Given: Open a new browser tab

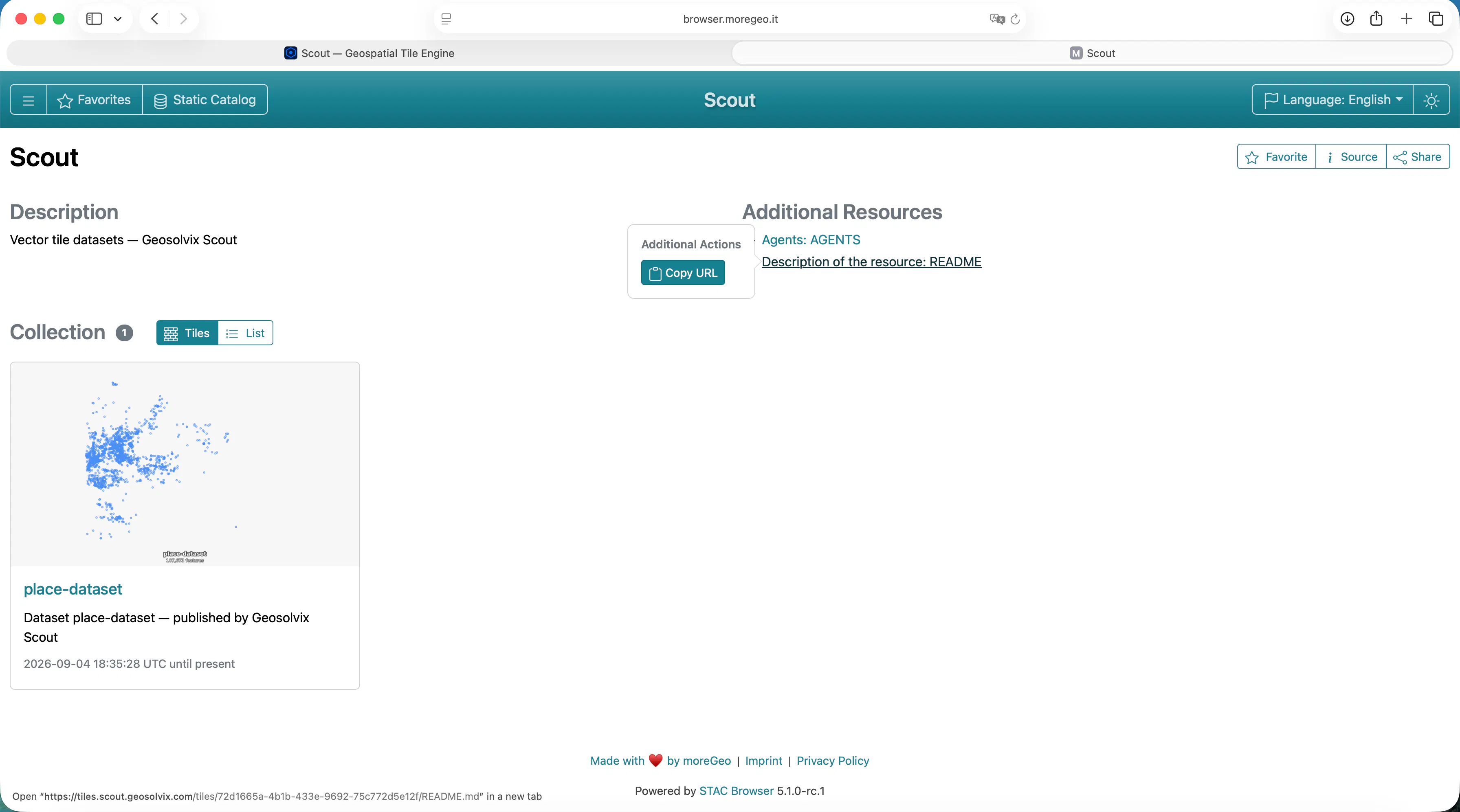Looking at the screenshot, I should tap(1406, 19).
